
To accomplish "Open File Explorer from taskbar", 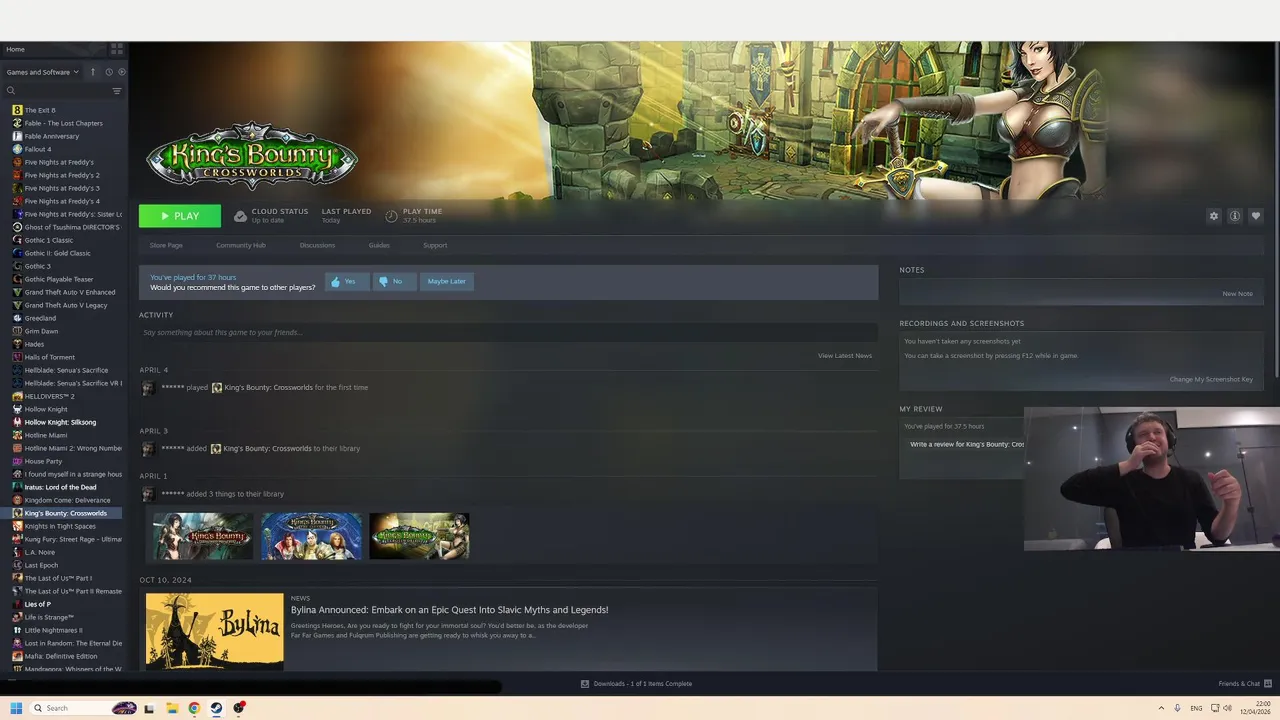I will 172,708.
